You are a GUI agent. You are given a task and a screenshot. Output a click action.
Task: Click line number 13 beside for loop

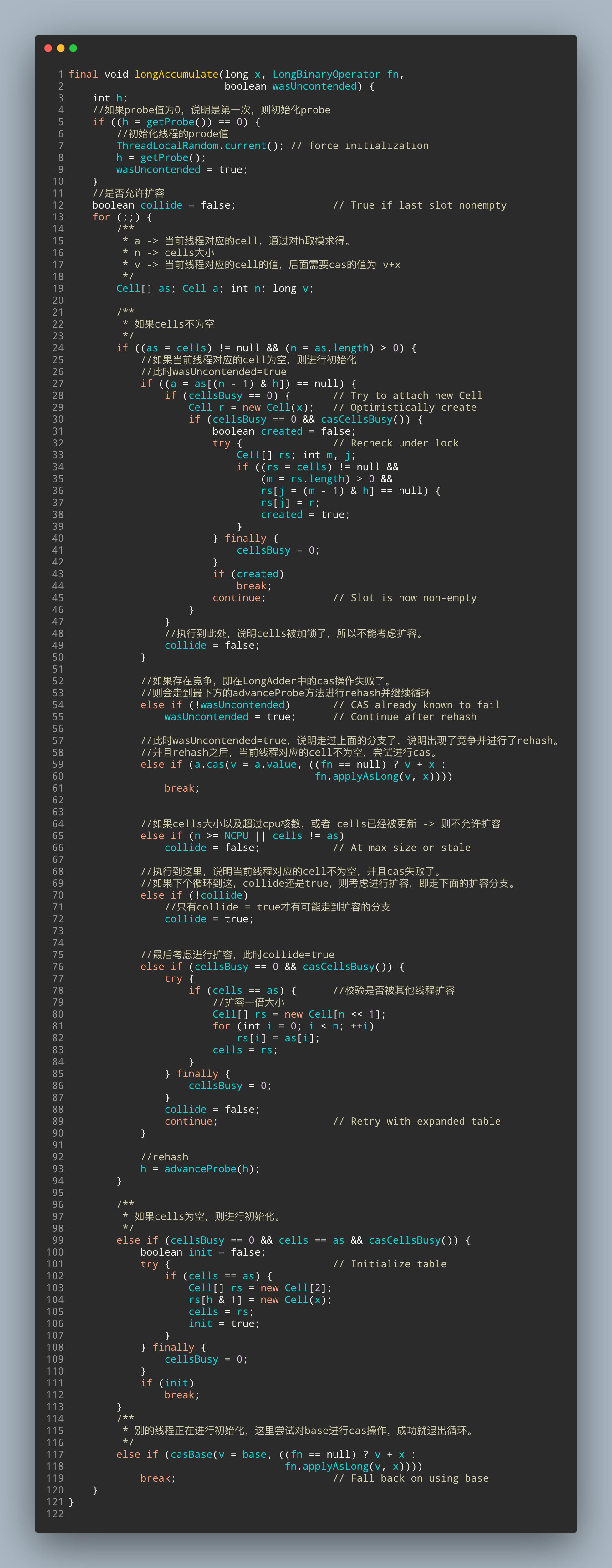58,217
